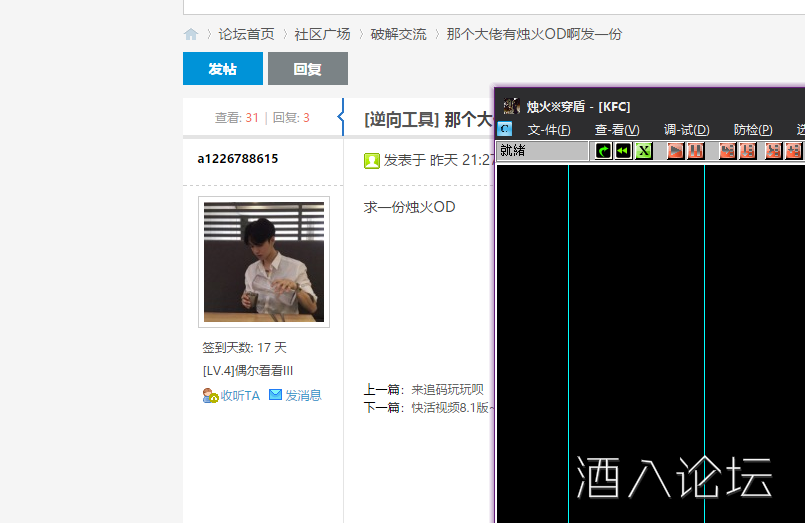Click the poster's avatar photo
Viewport: 805px width, 523px height.
tap(264, 262)
